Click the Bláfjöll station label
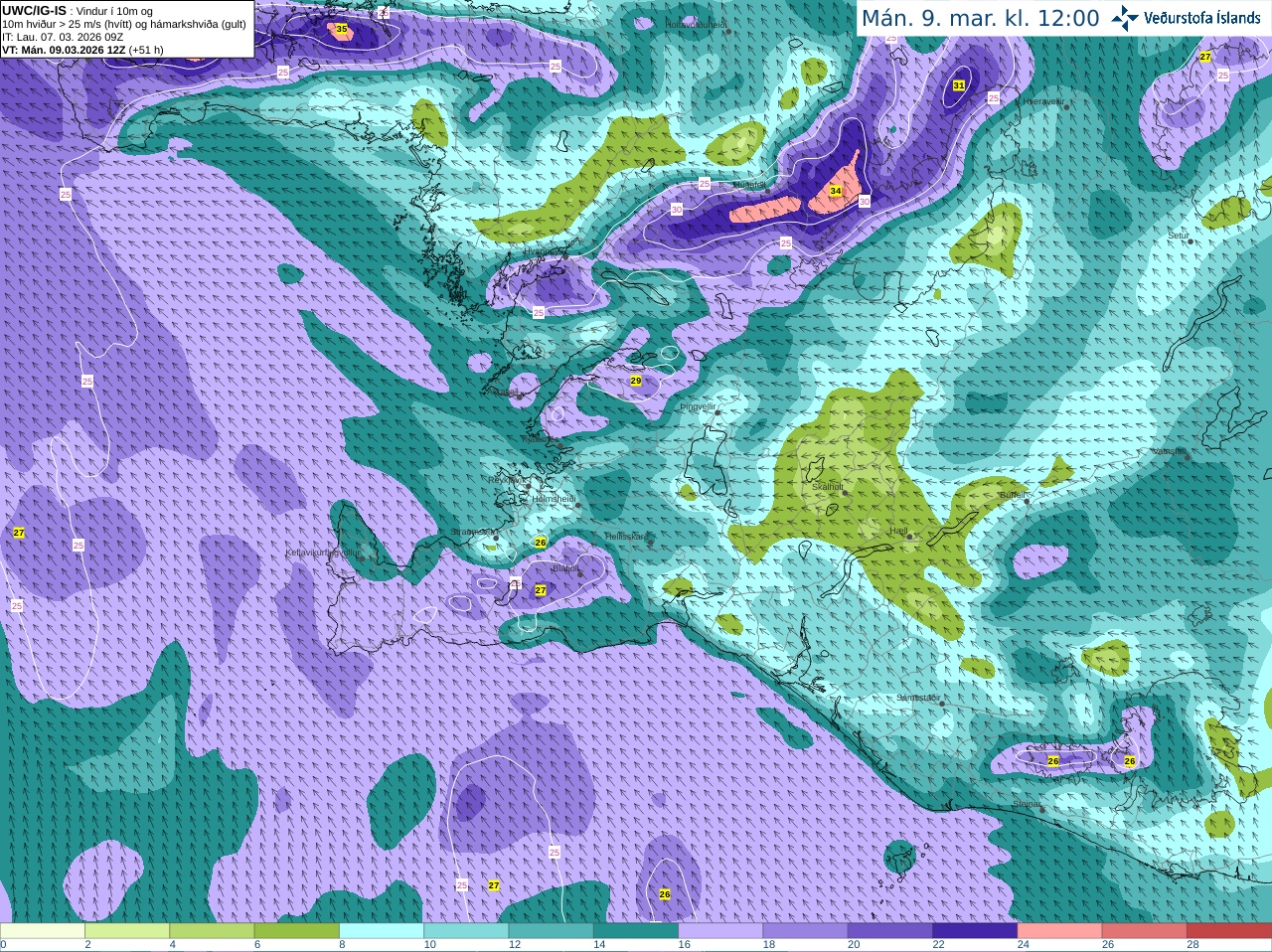Screen dimensions: 1272x952 (x=565, y=568)
